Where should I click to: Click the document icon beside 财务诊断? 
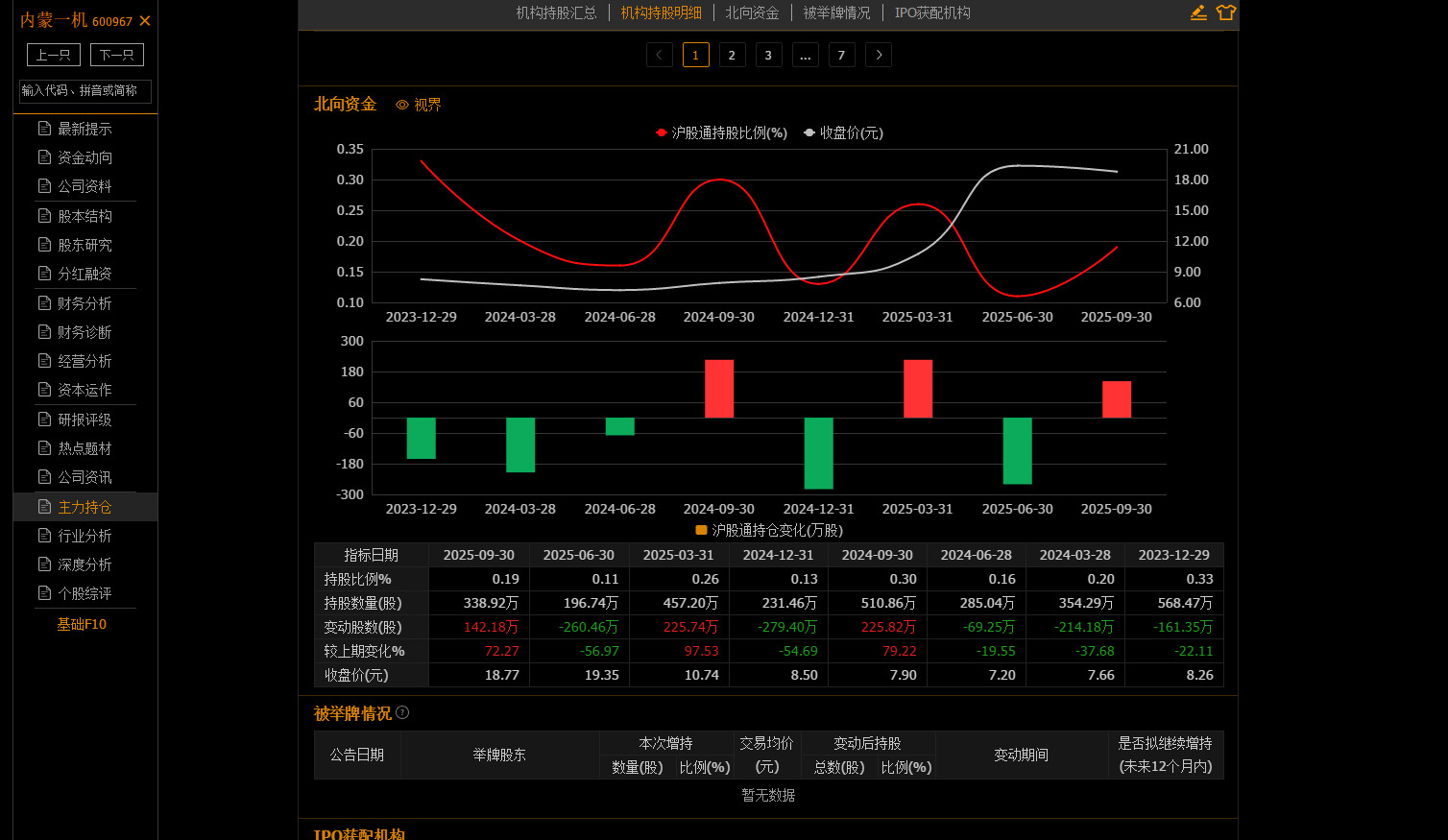tap(44, 331)
